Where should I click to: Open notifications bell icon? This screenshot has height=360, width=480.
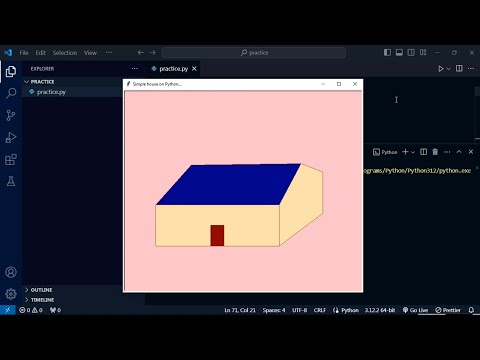[x=471, y=310]
